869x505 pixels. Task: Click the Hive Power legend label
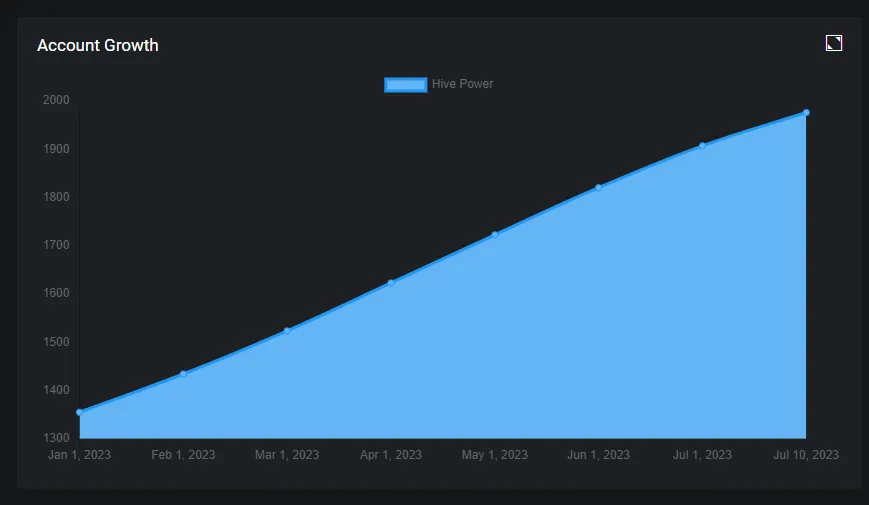coord(462,84)
